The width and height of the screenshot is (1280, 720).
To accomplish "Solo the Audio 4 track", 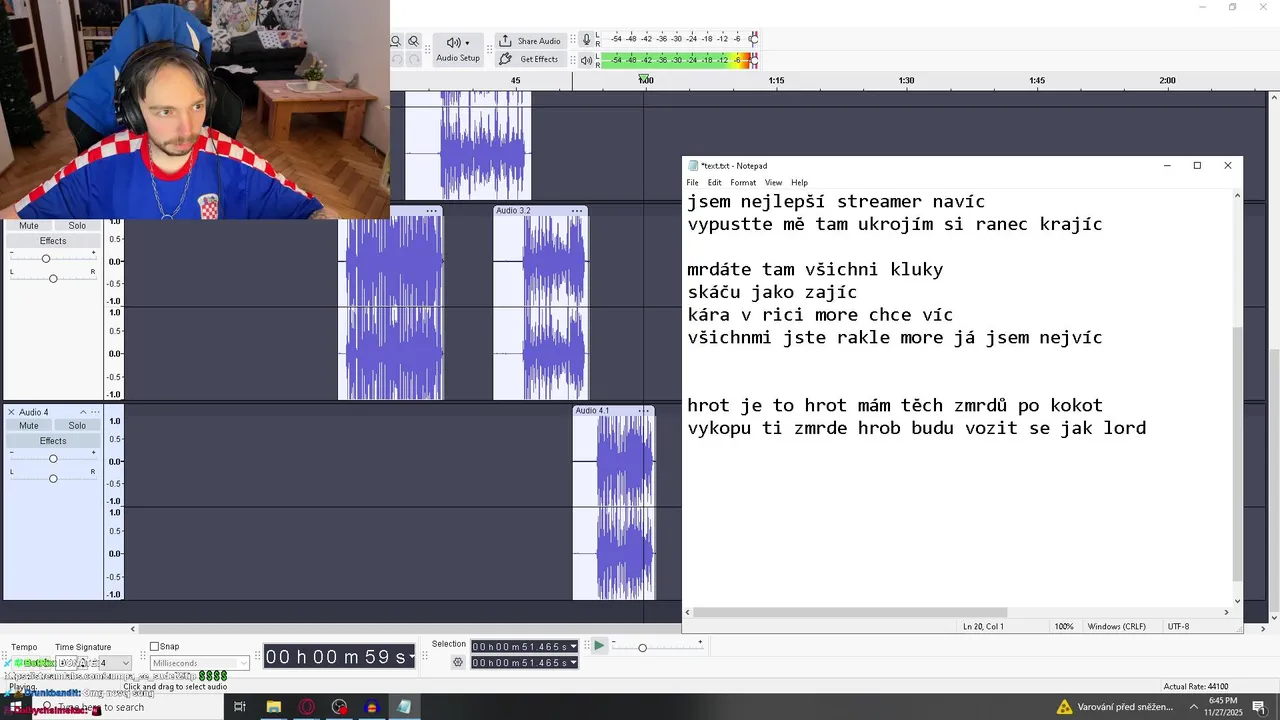I will point(77,425).
